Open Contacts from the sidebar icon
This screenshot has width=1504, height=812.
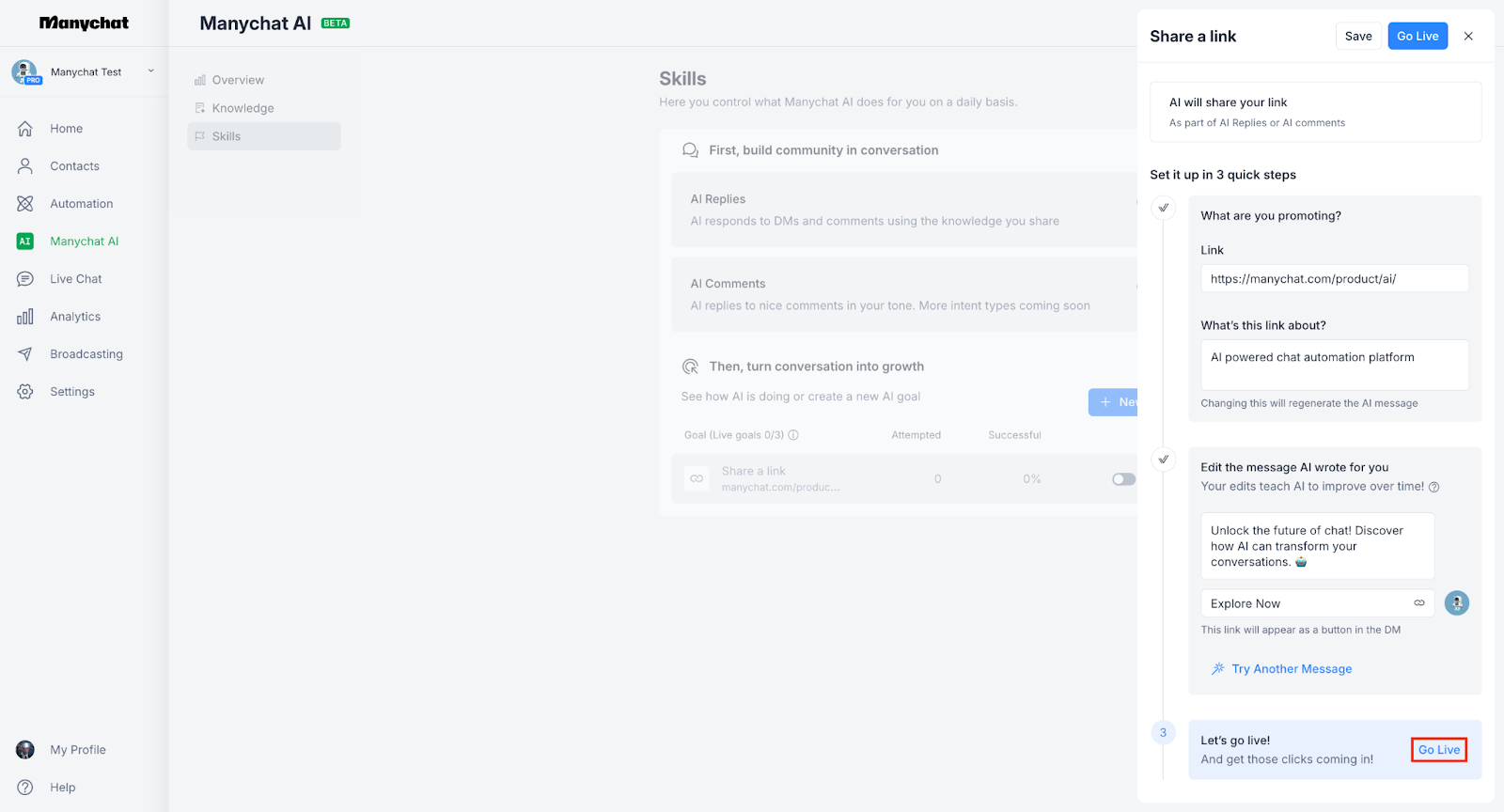pyautogui.click(x=25, y=166)
